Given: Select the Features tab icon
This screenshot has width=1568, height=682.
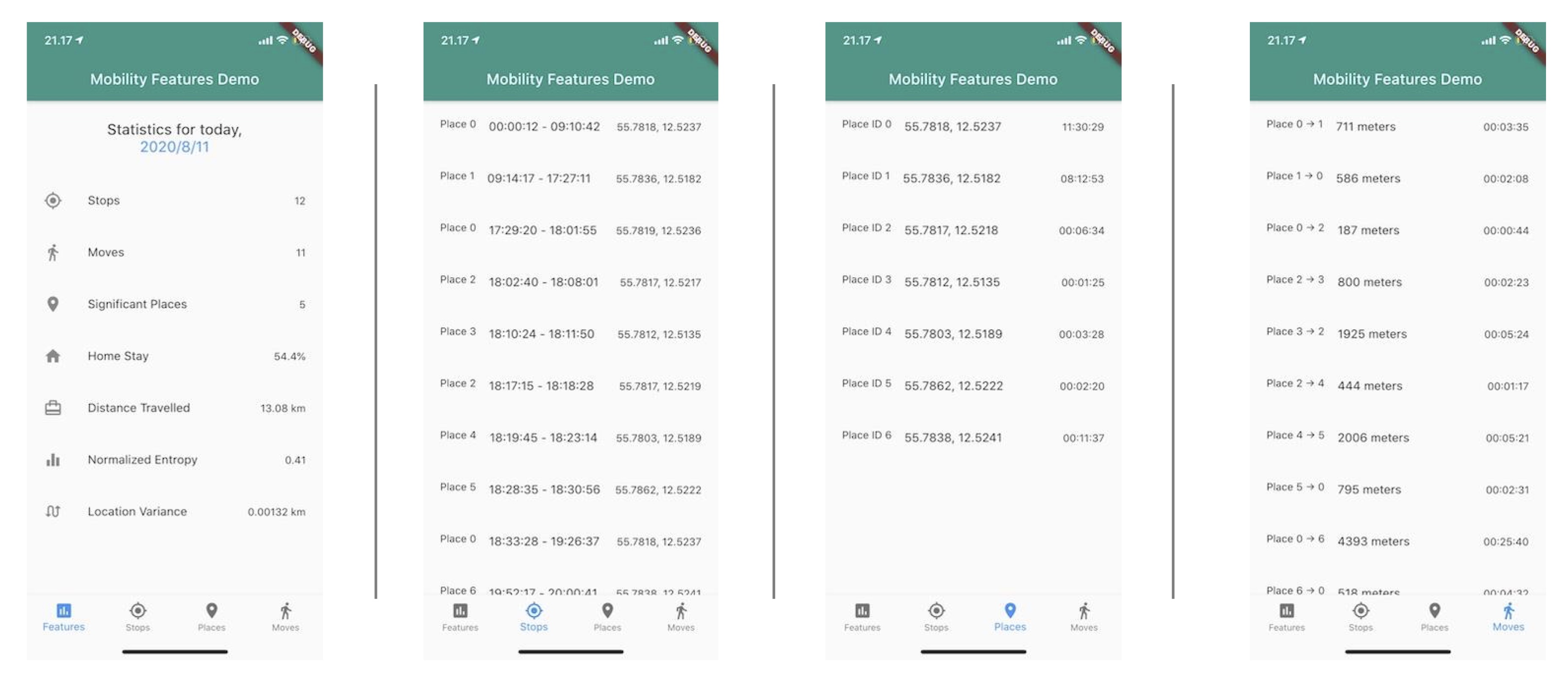Looking at the screenshot, I should (x=64, y=610).
